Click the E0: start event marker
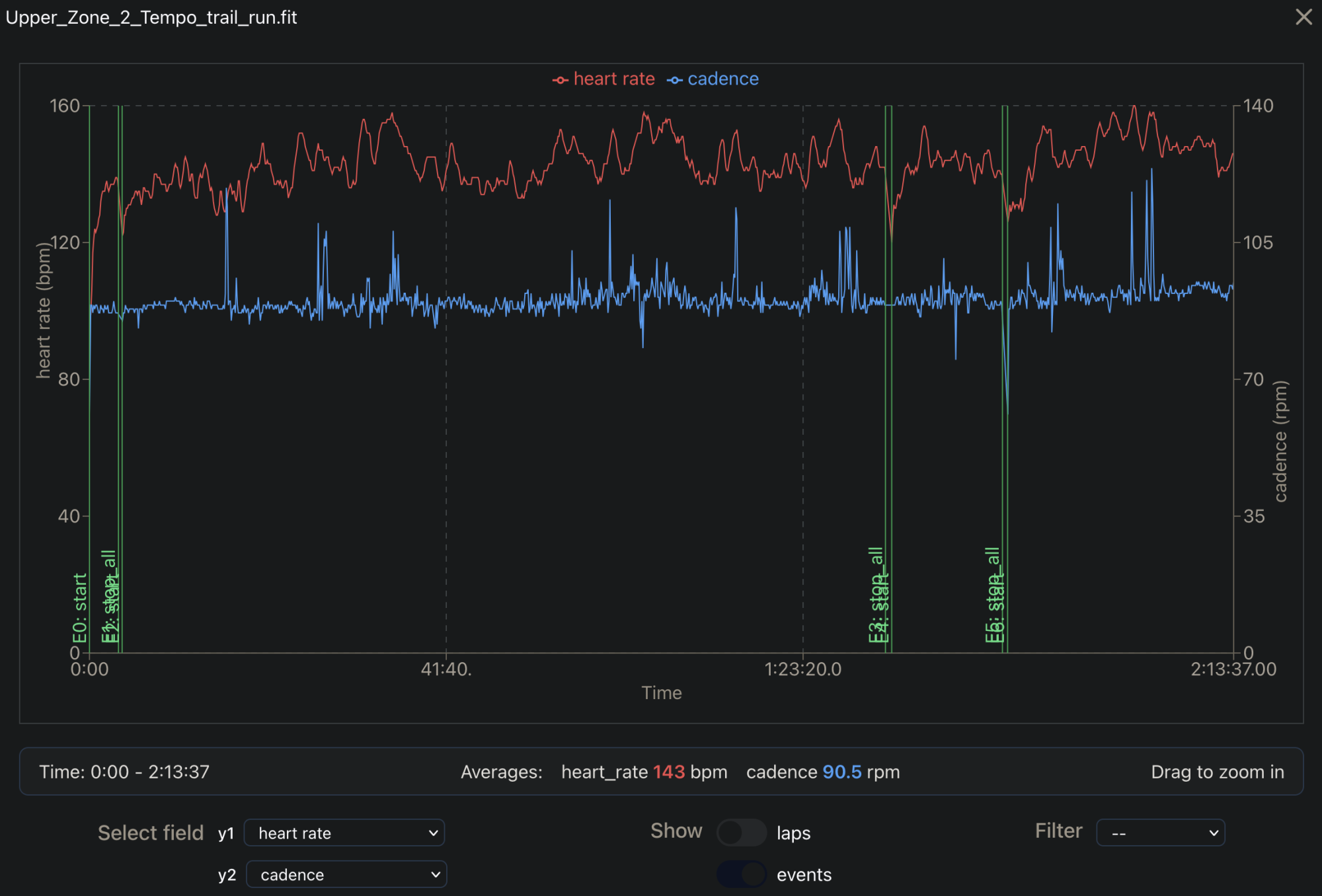Screen dimensions: 1322x896 click(80, 608)
